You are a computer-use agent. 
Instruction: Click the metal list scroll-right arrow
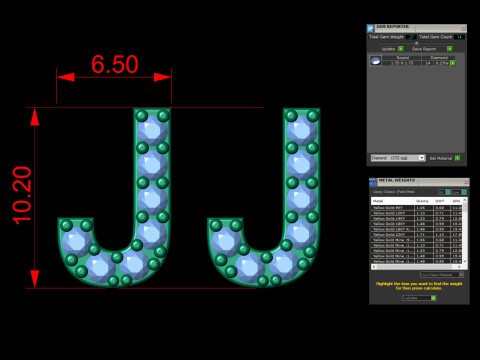pos(459,266)
